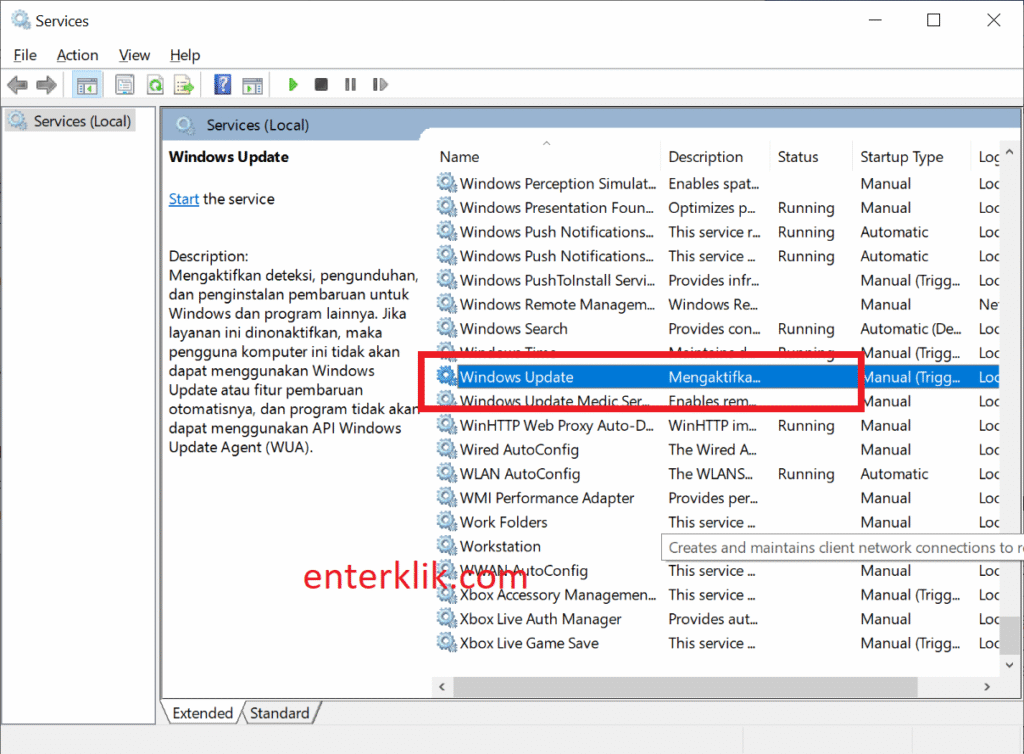Viewport: 1024px width, 754px height.
Task: Click the Stop Service square icon
Action: (x=321, y=85)
